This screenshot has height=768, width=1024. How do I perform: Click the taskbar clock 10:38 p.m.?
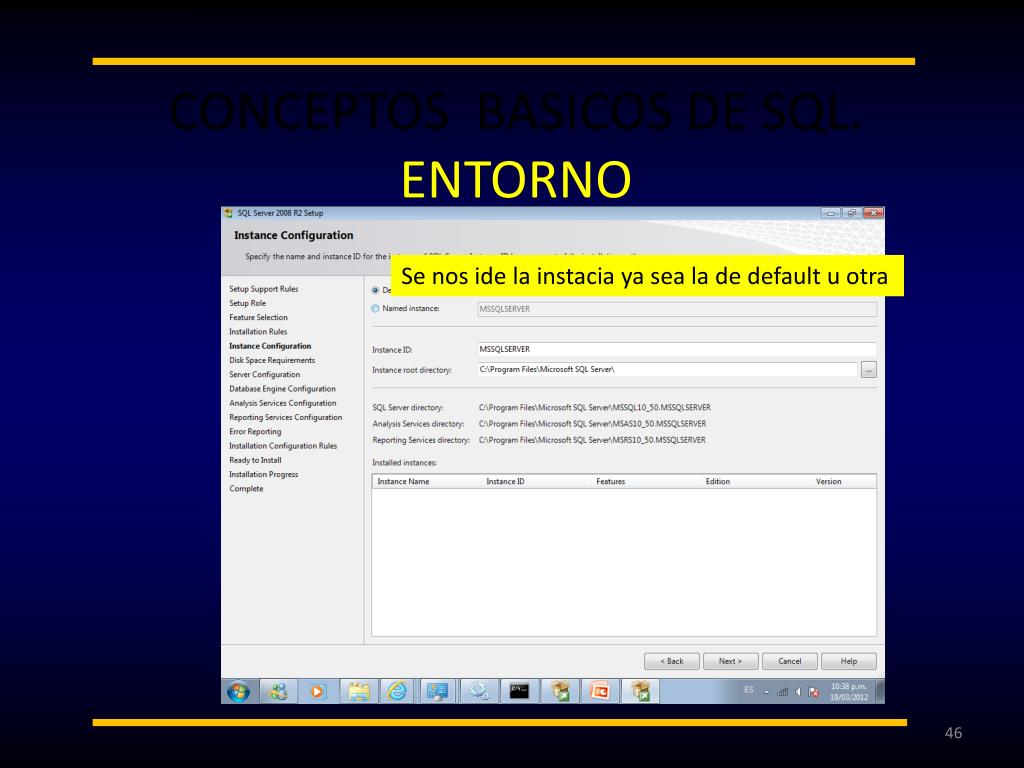tap(848, 692)
